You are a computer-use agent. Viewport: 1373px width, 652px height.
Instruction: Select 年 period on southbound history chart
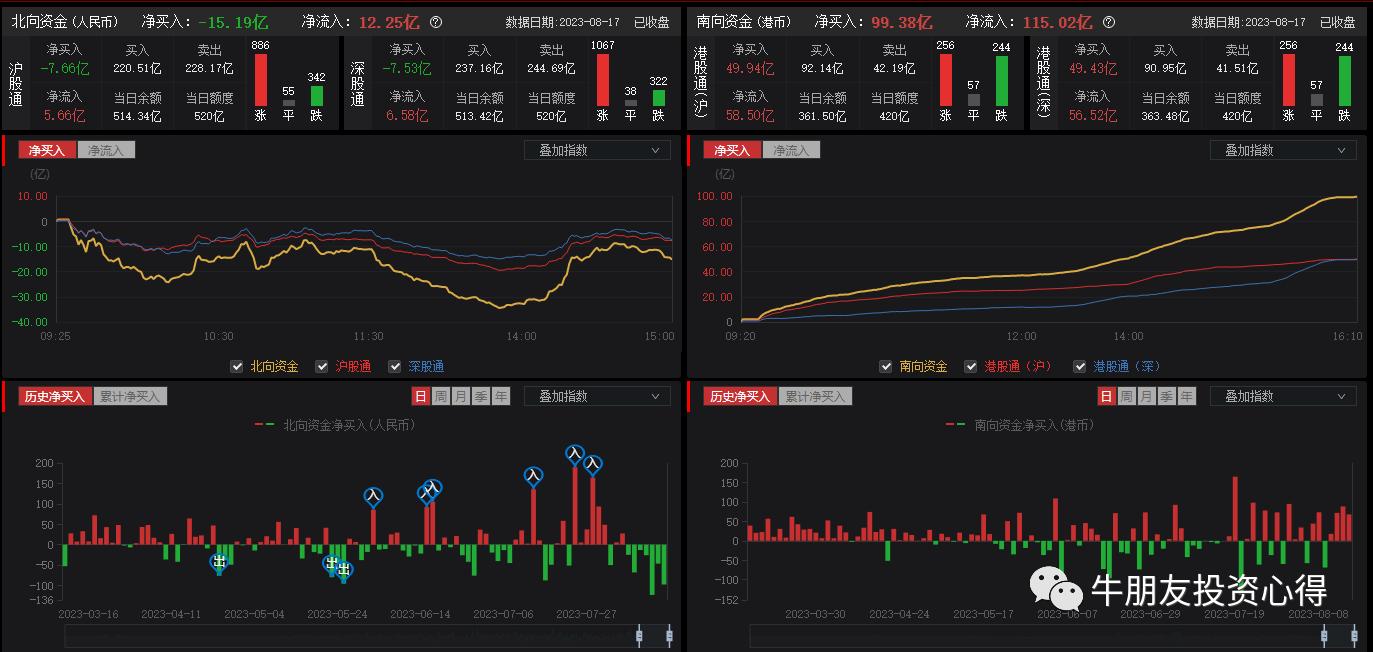(1187, 396)
